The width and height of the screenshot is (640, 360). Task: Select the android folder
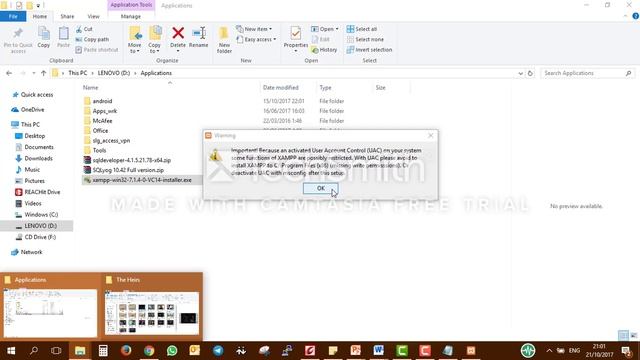click(x=98, y=101)
